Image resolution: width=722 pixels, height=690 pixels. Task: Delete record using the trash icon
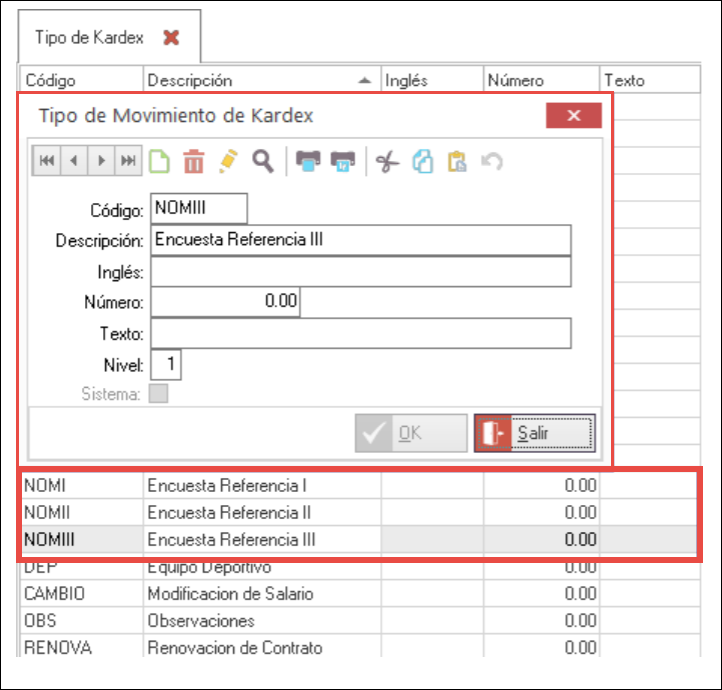194,161
